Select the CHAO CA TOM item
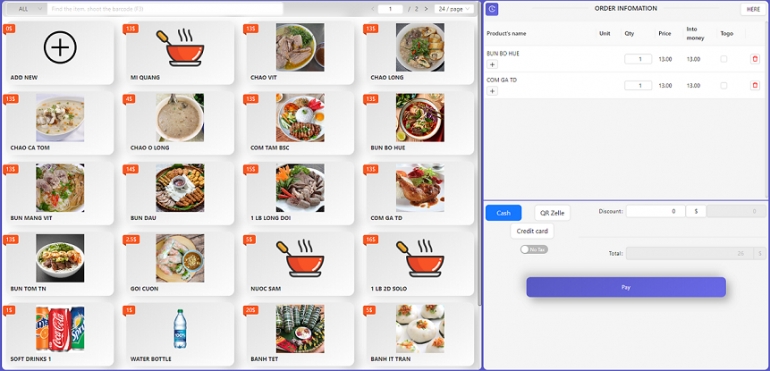 click(60, 123)
